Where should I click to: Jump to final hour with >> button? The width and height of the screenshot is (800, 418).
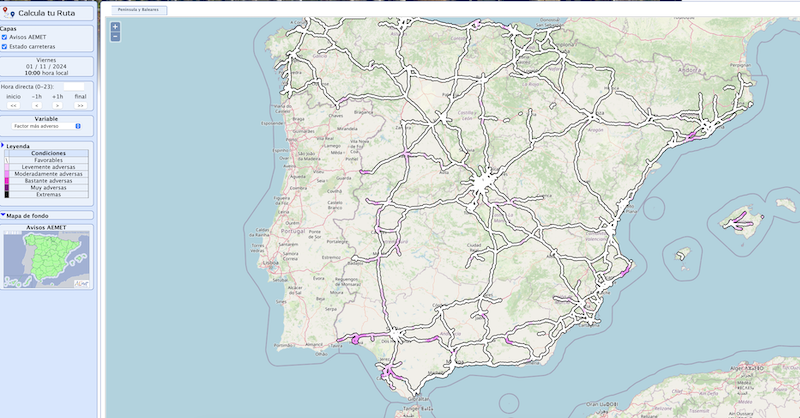pyautogui.click(x=80, y=104)
